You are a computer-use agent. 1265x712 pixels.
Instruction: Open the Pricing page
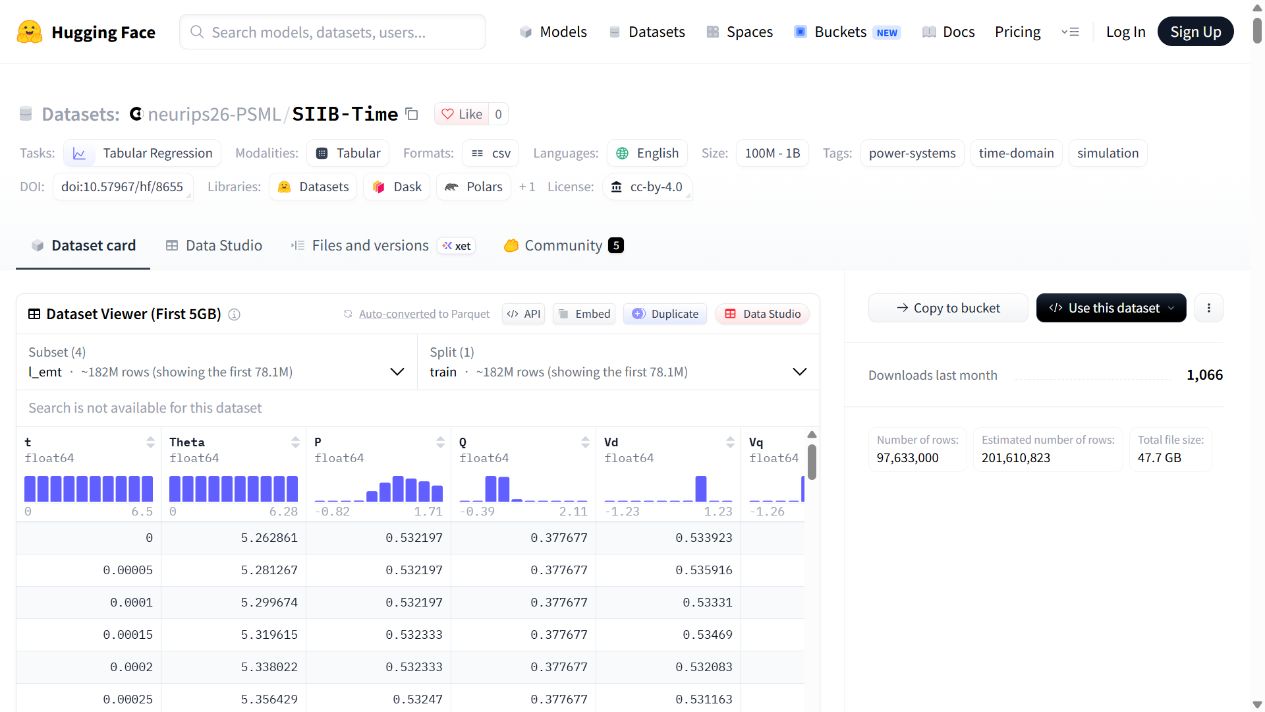(1018, 32)
